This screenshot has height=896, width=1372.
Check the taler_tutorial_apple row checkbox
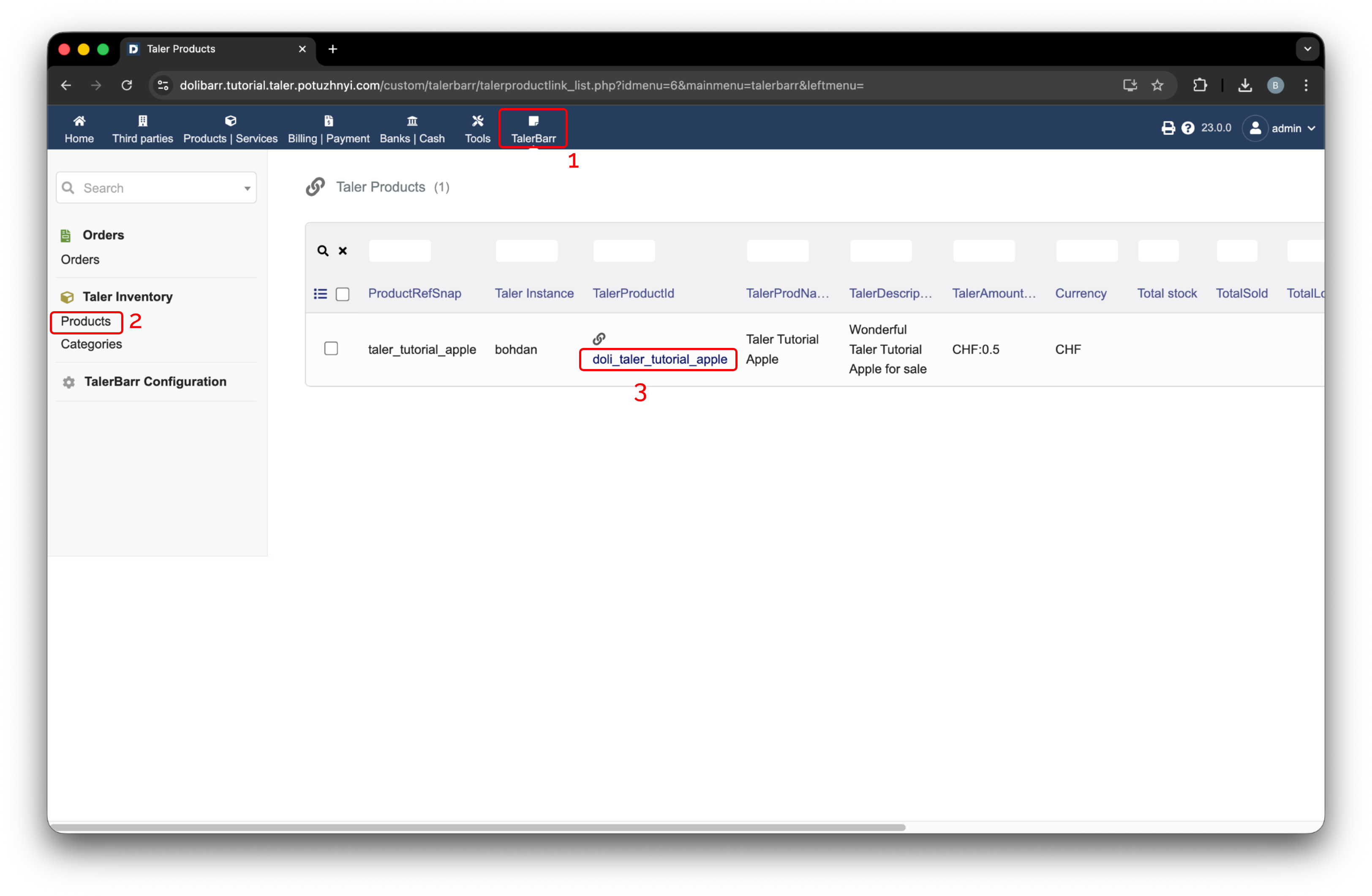[331, 349]
